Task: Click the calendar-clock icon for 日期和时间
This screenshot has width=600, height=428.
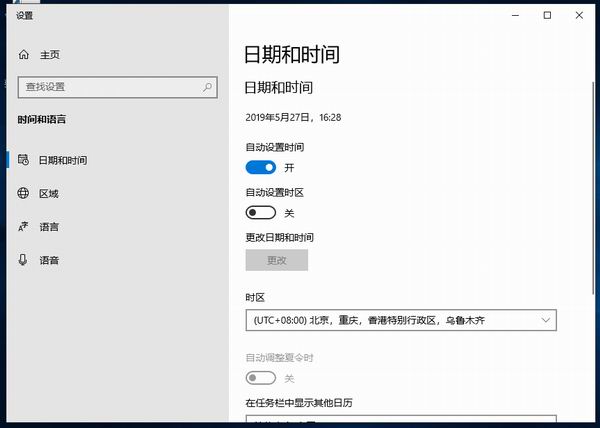Action: (x=23, y=160)
